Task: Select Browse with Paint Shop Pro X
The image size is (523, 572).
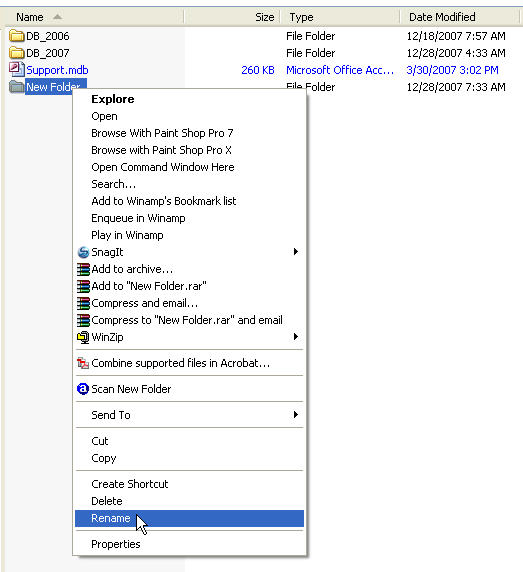Action: pyautogui.click(x=190, y=150)
